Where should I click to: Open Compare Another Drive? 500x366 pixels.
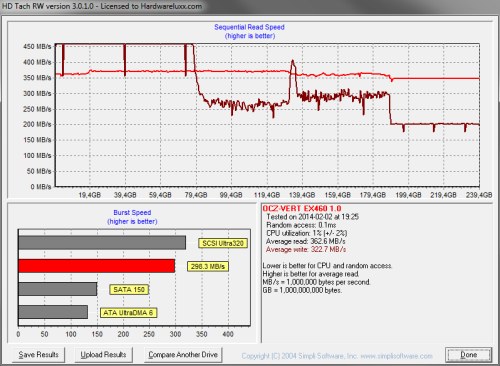183,355
